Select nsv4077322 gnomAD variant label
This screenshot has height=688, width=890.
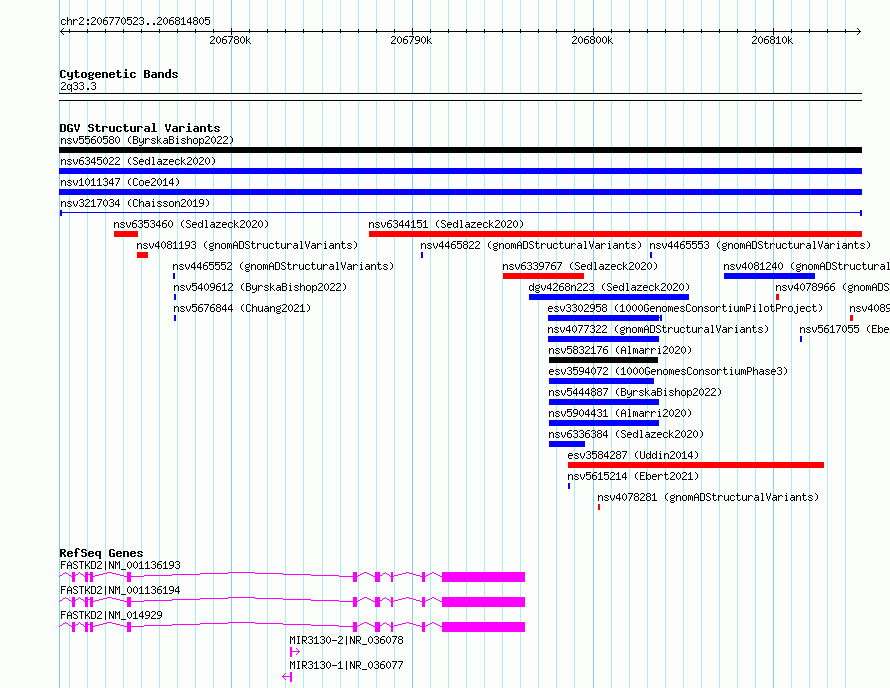tap(658, 329)
